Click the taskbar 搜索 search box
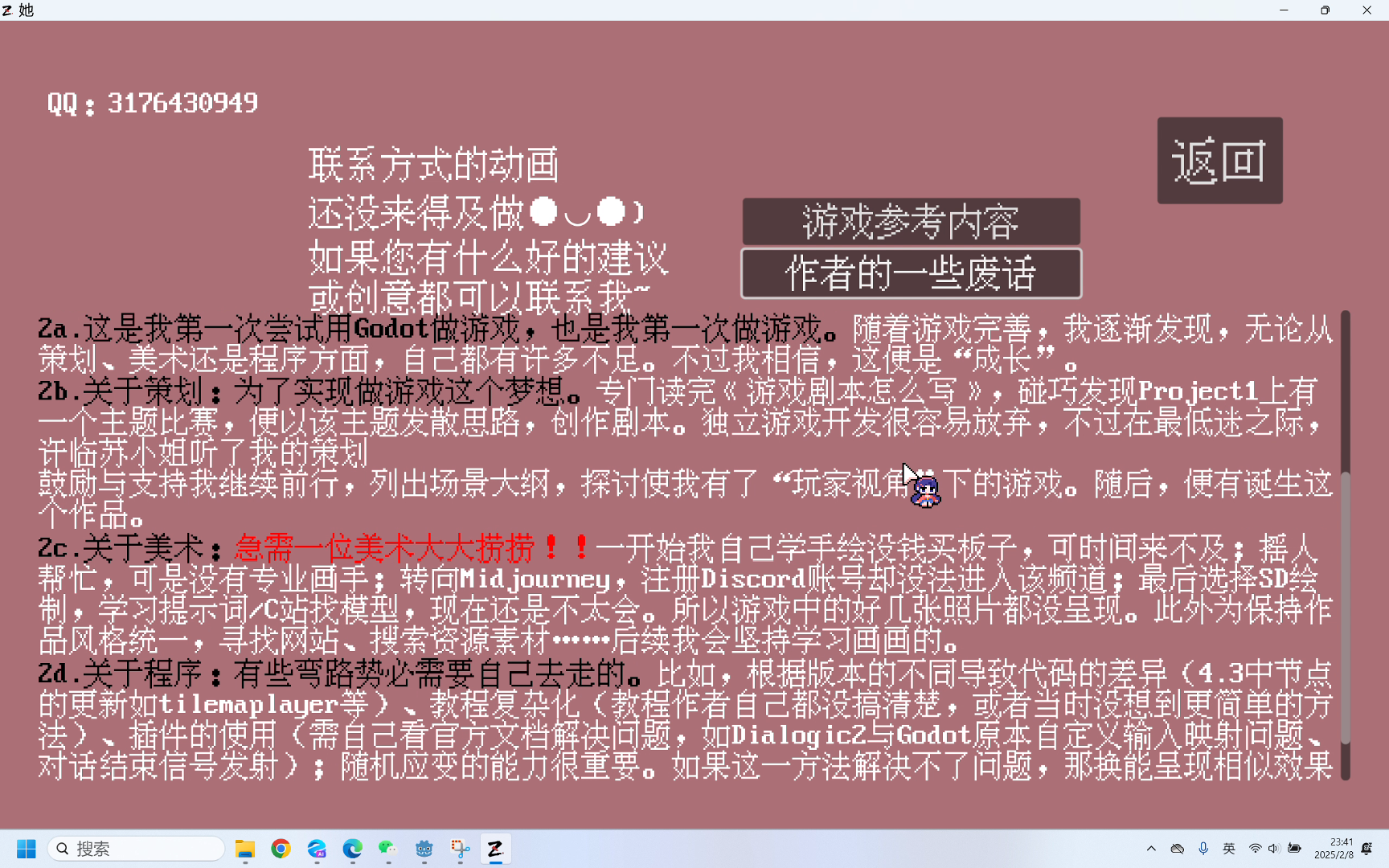The width and height of the screenshot is (1389, 868). click(x=136, y=849)
